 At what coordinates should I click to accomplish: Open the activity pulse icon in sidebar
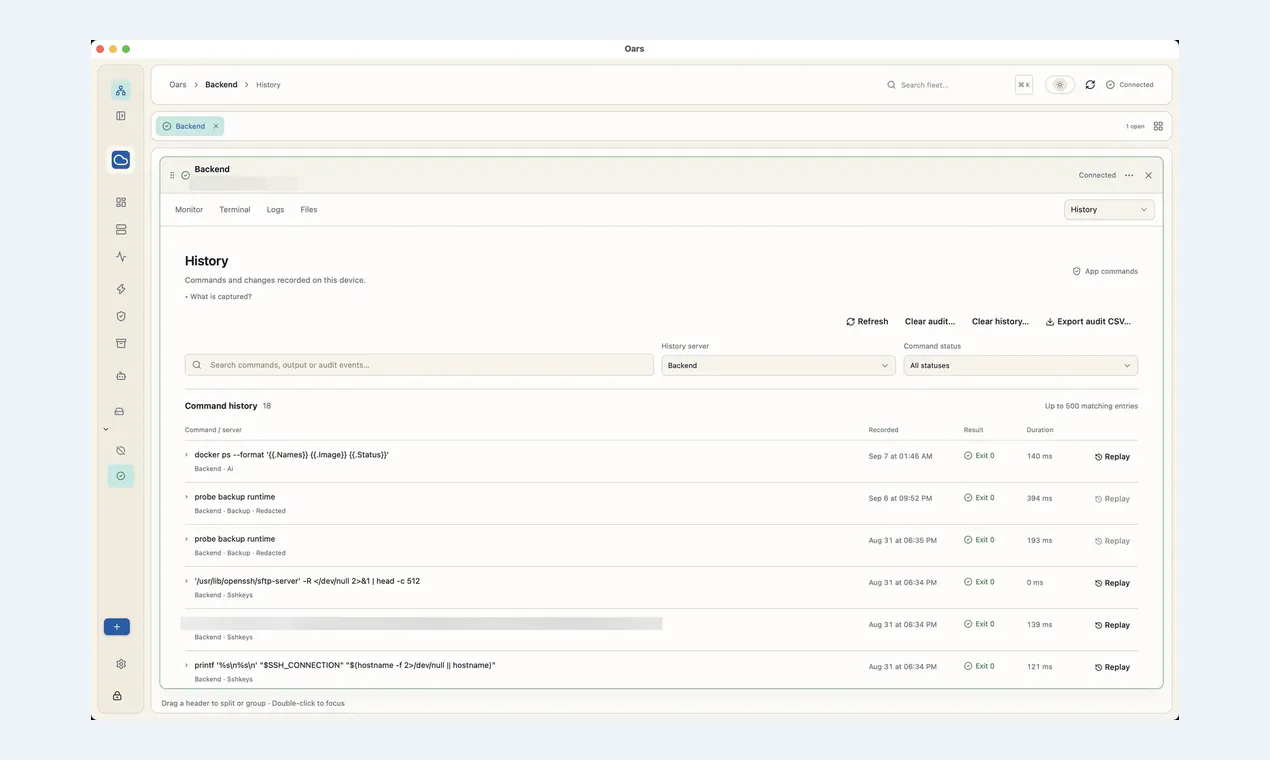(121, 257)
